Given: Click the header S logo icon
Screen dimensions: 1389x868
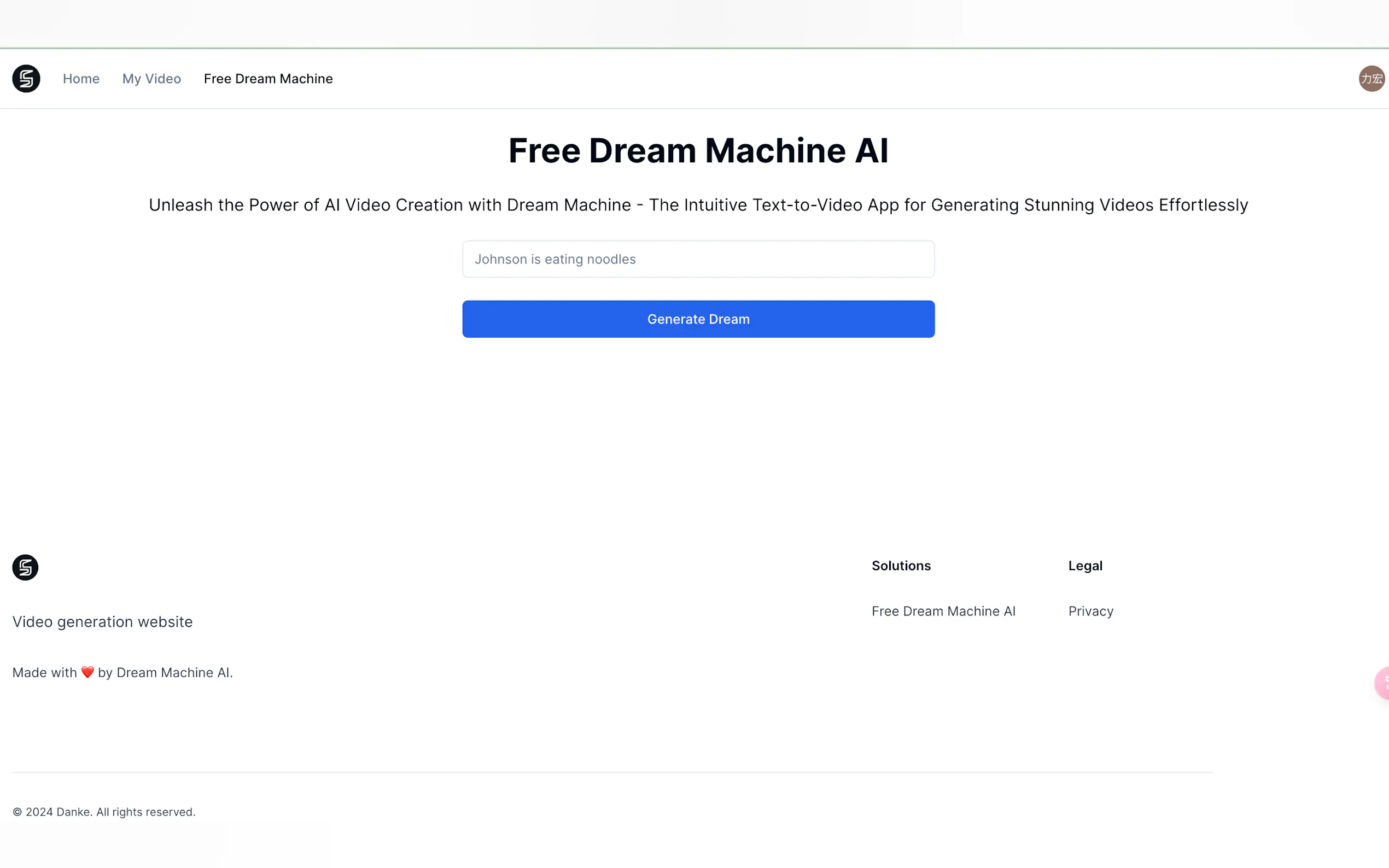Looking at the screenshot, I should point(26,79).
